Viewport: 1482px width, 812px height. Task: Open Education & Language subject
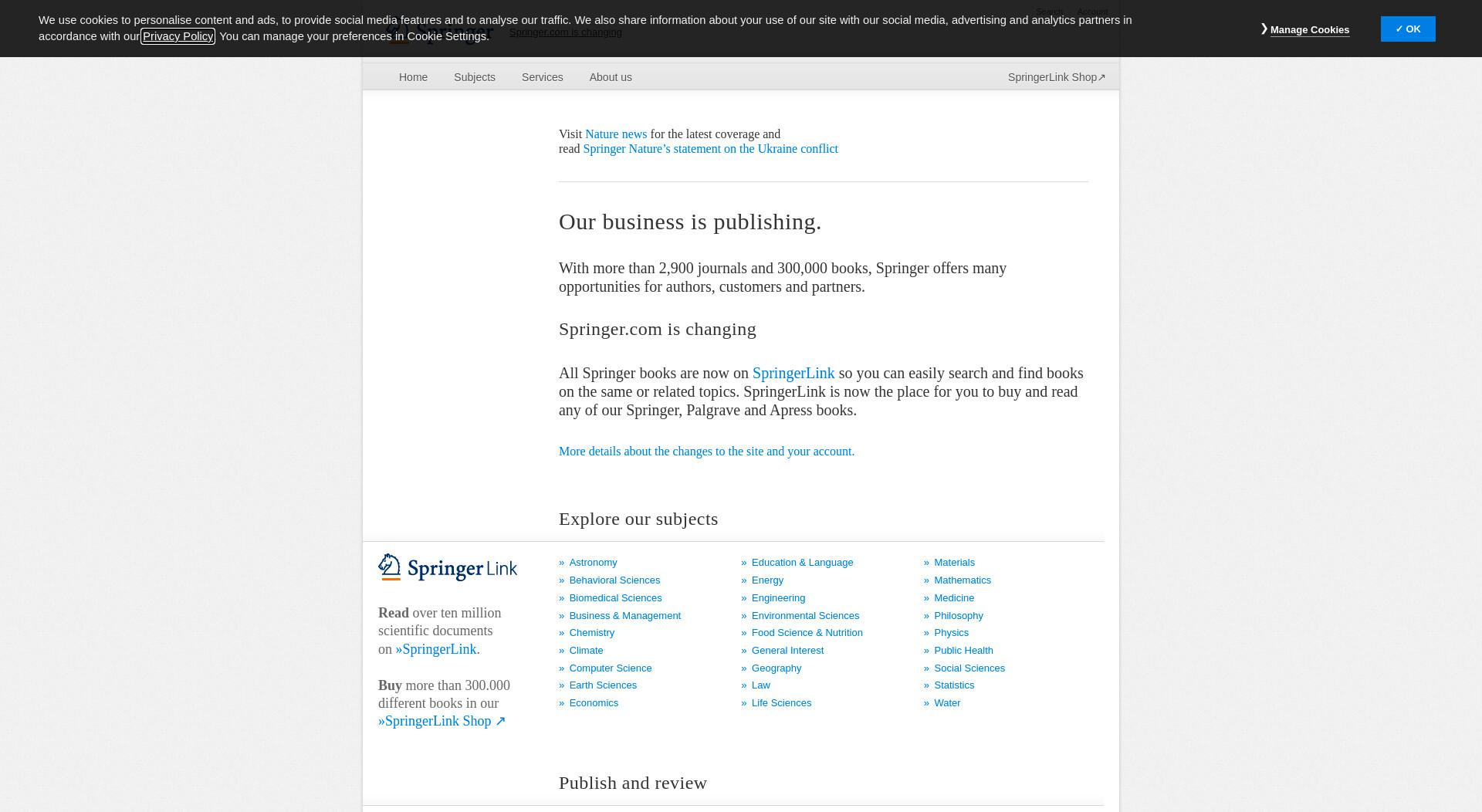[802, 563]
